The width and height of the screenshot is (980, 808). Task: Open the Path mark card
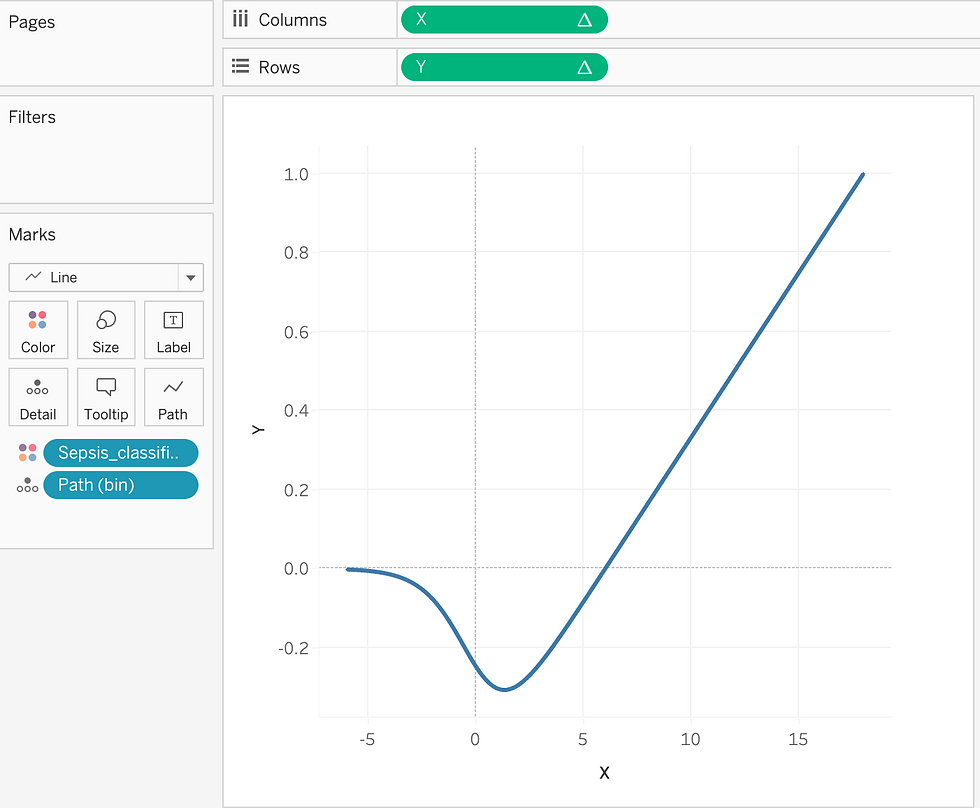[x=174, y=397]
